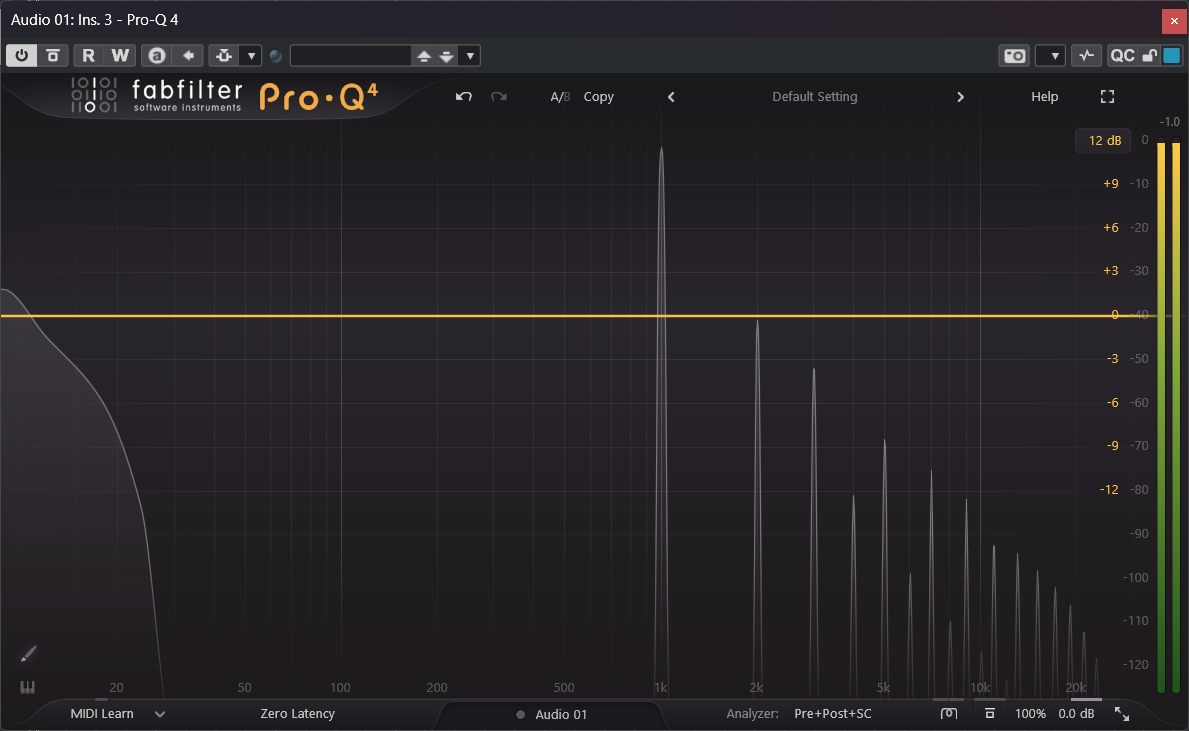Show the piano keyboard display icon
The height and width of the screenshot is (731, 1189).
coord(27,687)
